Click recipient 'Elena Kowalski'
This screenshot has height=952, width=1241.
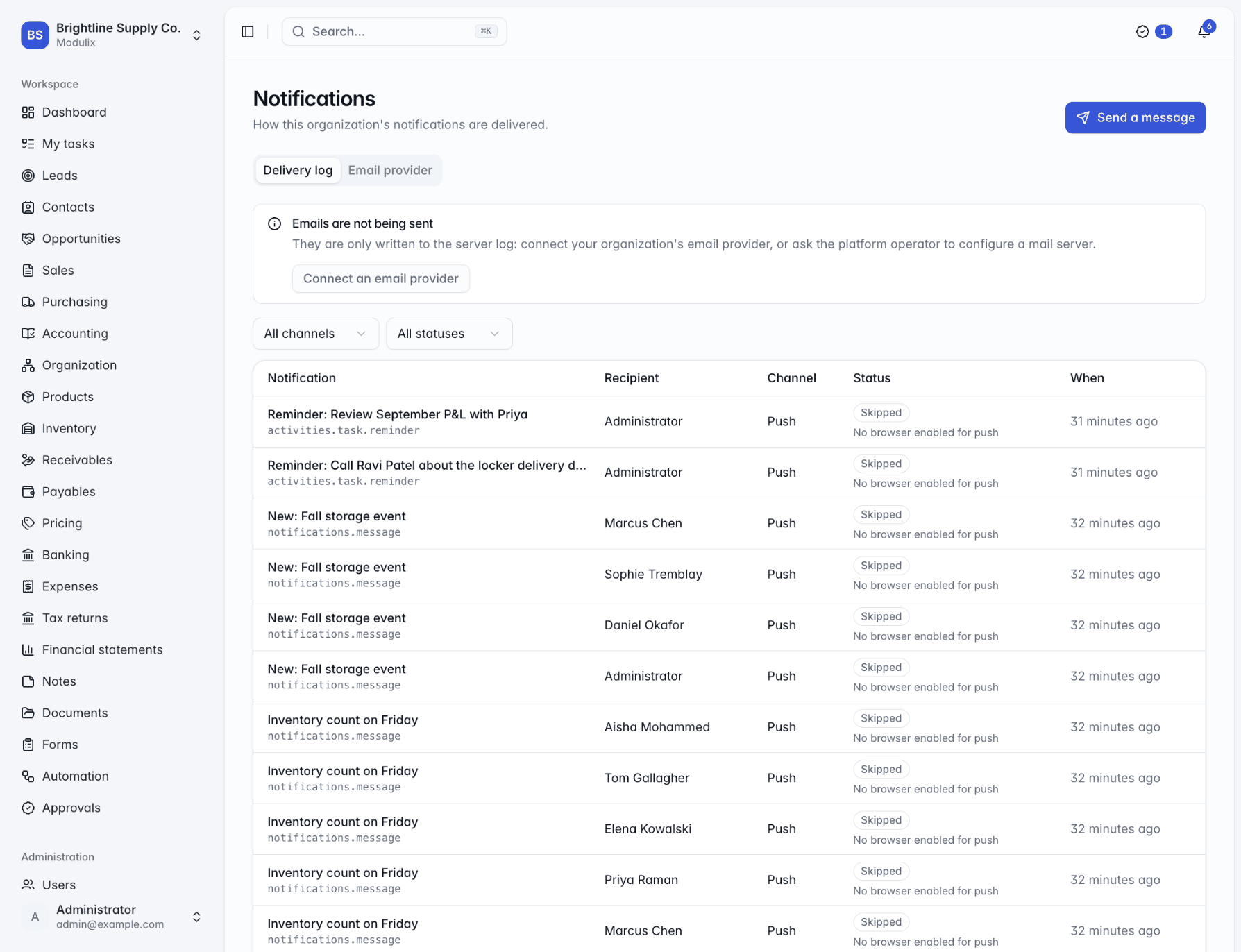click(x=648, y=829)
